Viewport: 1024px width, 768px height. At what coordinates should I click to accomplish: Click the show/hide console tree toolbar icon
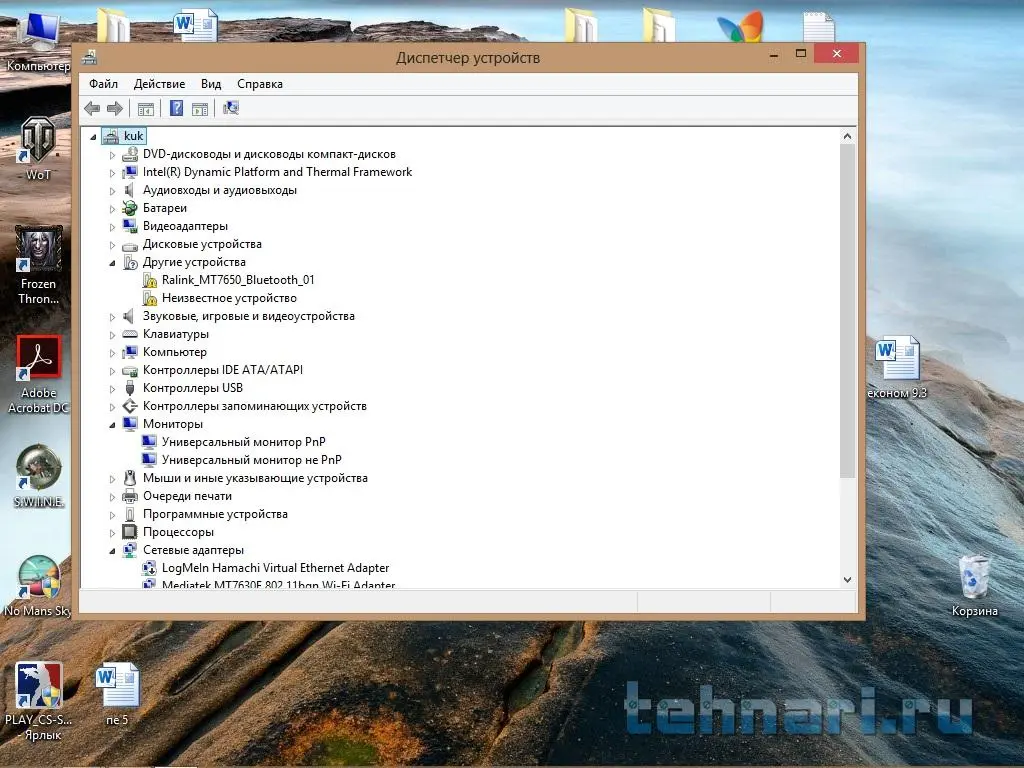146,108
